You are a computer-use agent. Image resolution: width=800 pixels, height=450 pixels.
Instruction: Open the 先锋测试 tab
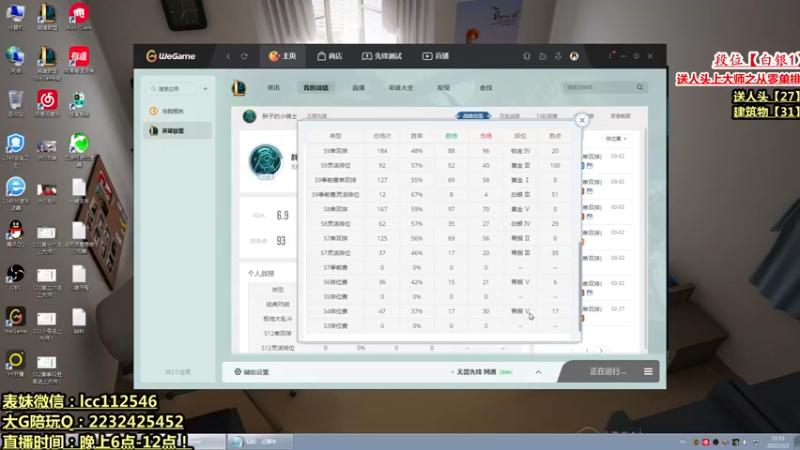pos(382,56)
